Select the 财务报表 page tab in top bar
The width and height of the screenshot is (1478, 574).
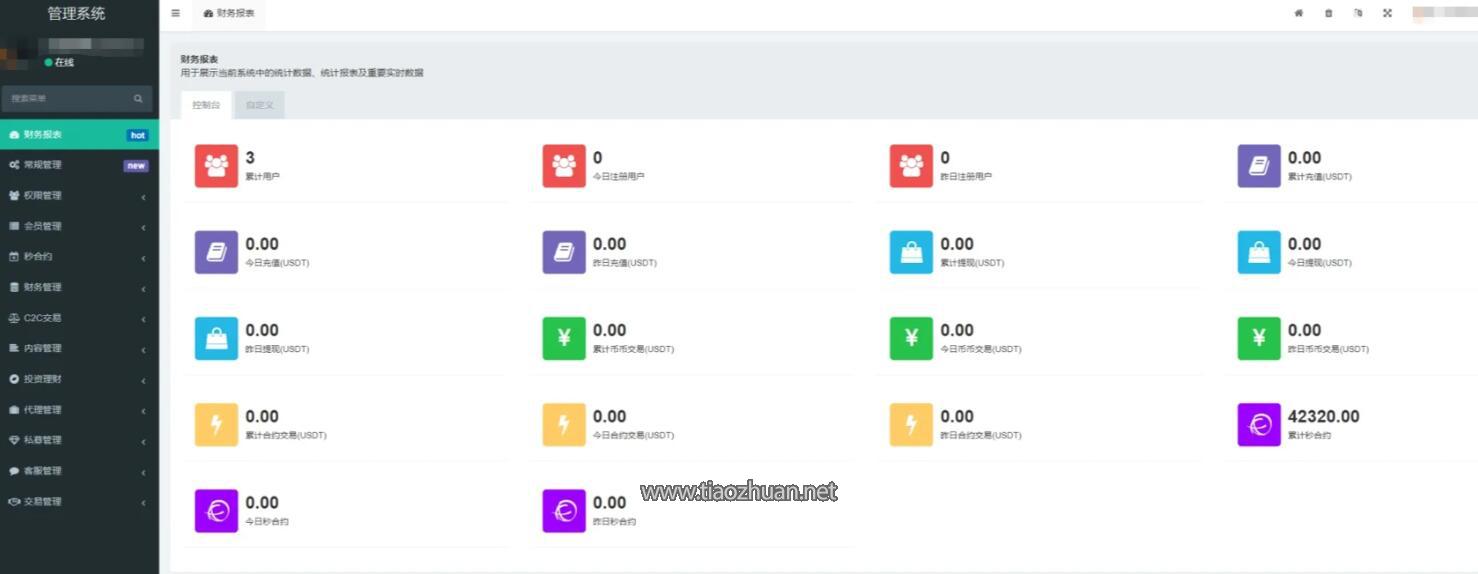(229, 13)
